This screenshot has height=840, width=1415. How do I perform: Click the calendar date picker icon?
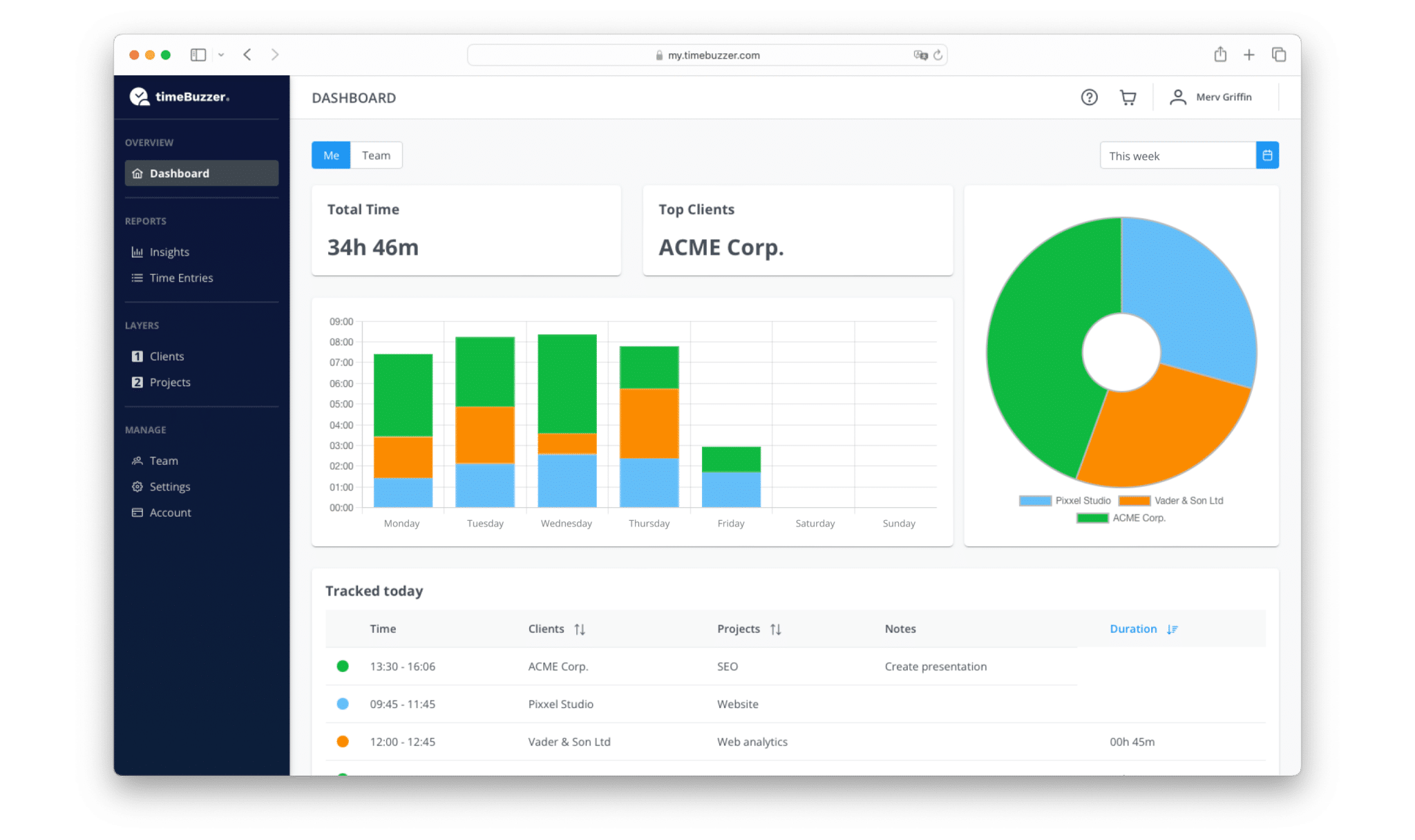(1267, 155)
